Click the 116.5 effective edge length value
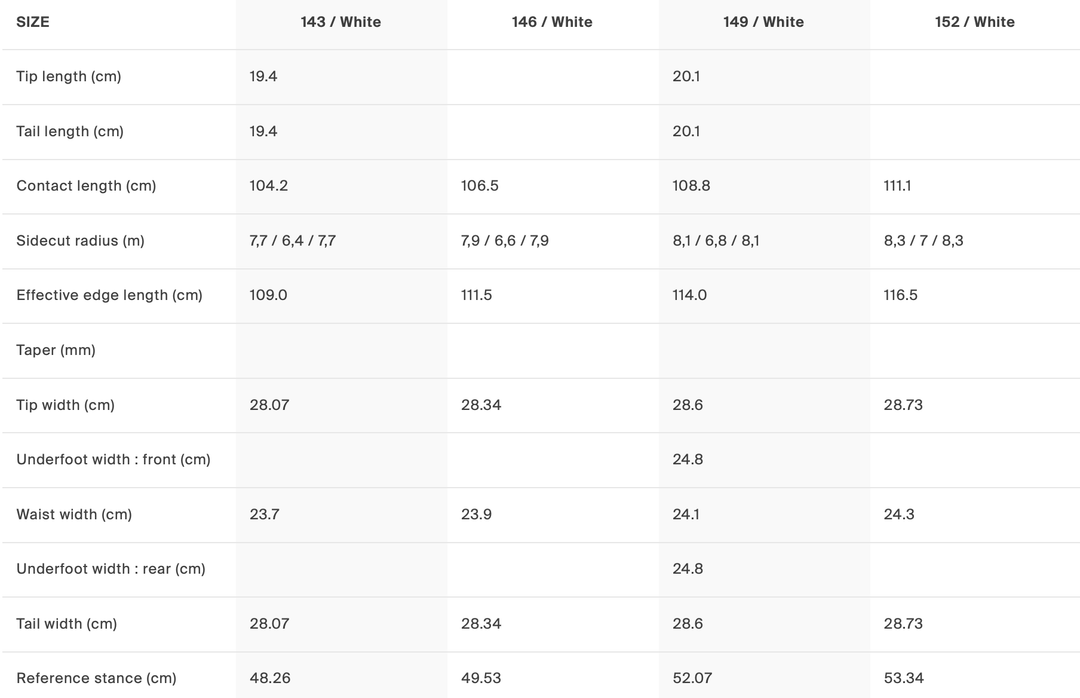 click(x=900, y=295)
